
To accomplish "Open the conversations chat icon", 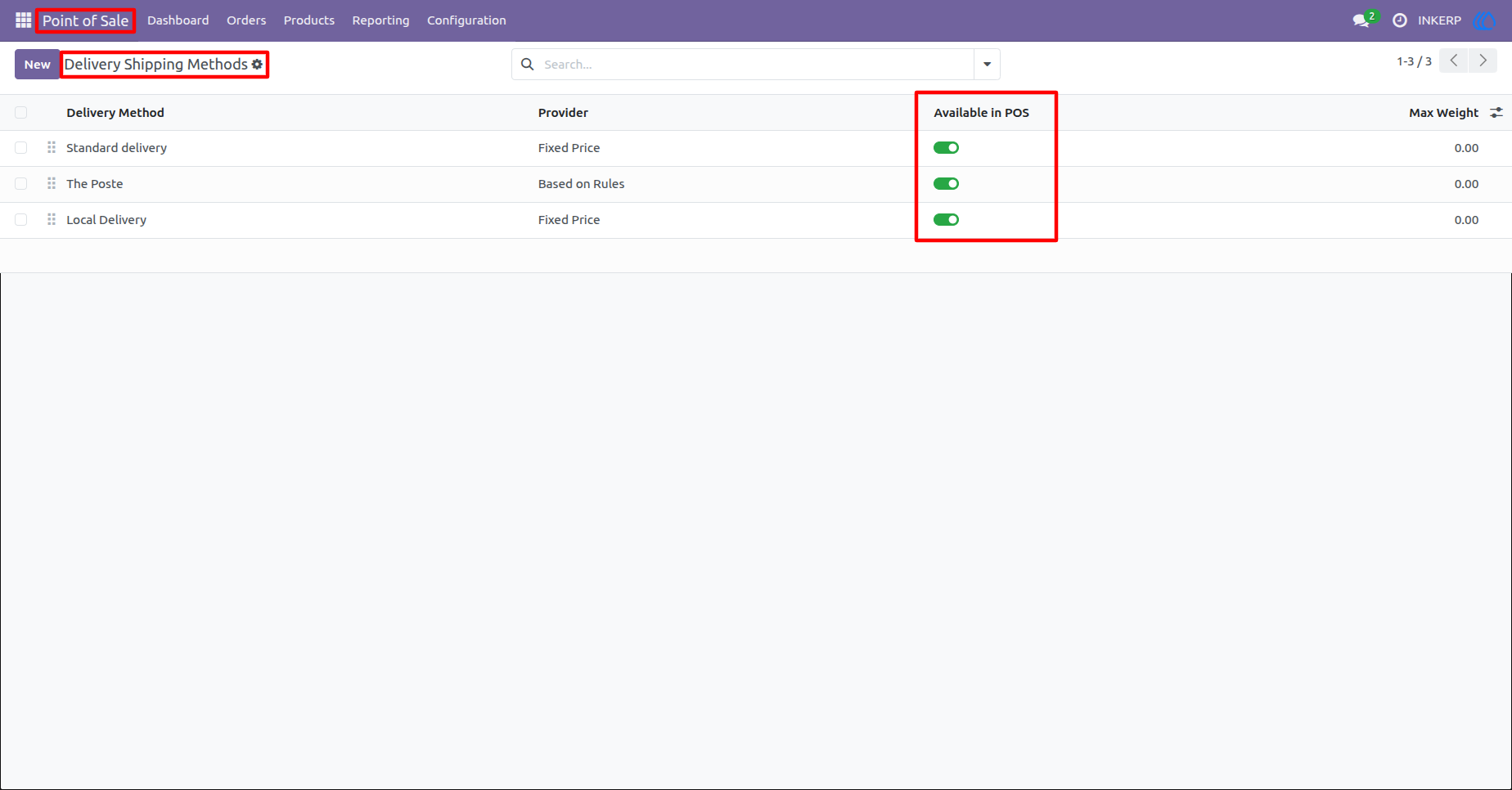I will tap(1361, 20).
